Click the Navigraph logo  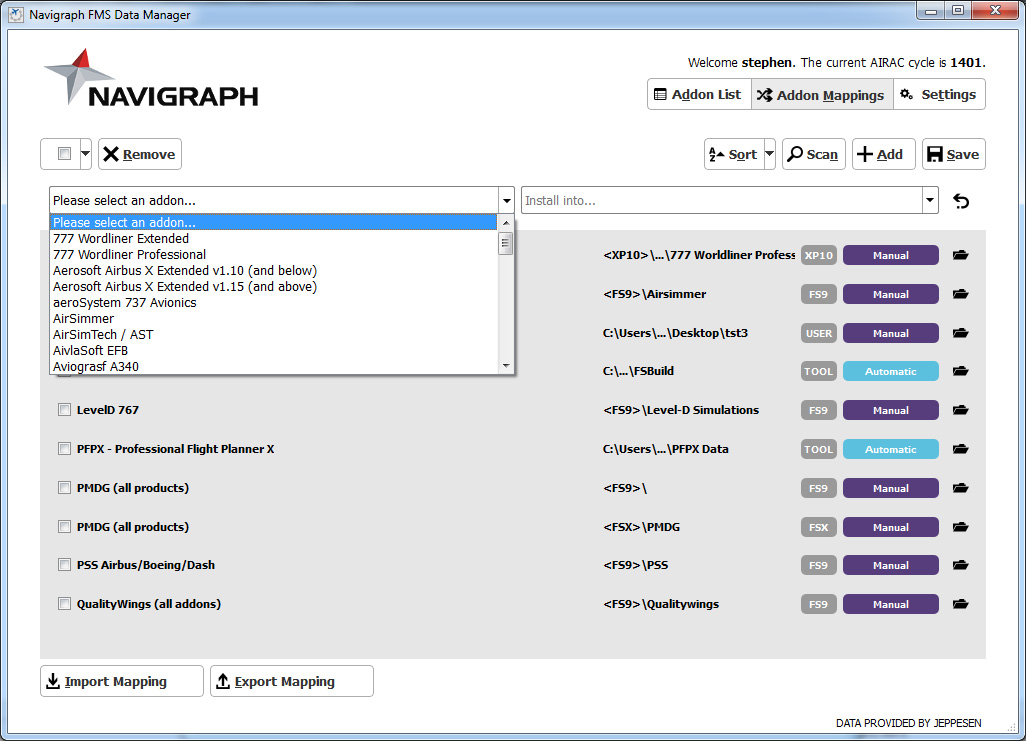click(x=151, y=81)
